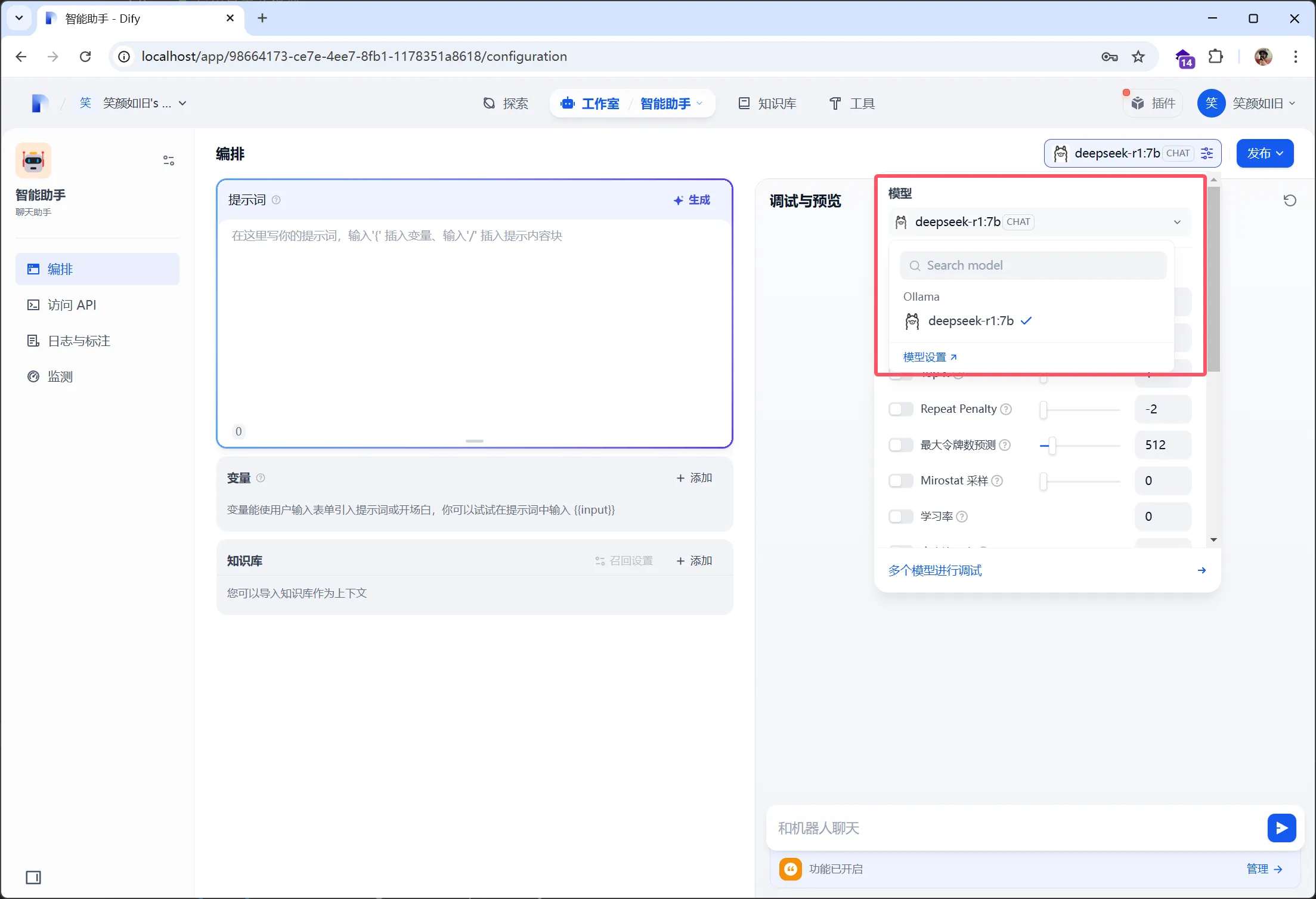Screen dimensions: 1316x899
Task: Toggle the Repeat Penalty switch
Action: point(901,409)
